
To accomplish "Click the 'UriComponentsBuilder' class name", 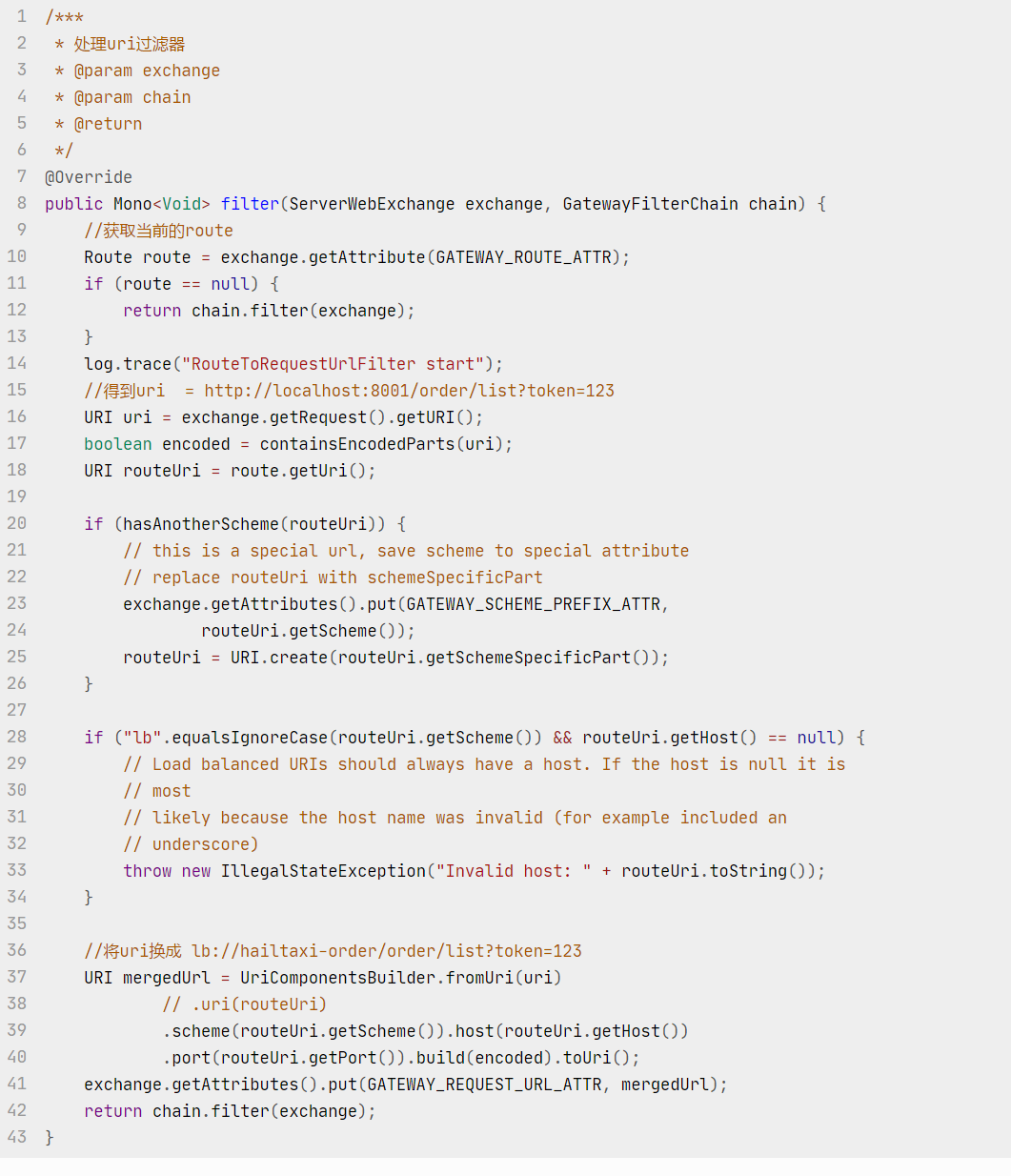I will tap(337, 978).
